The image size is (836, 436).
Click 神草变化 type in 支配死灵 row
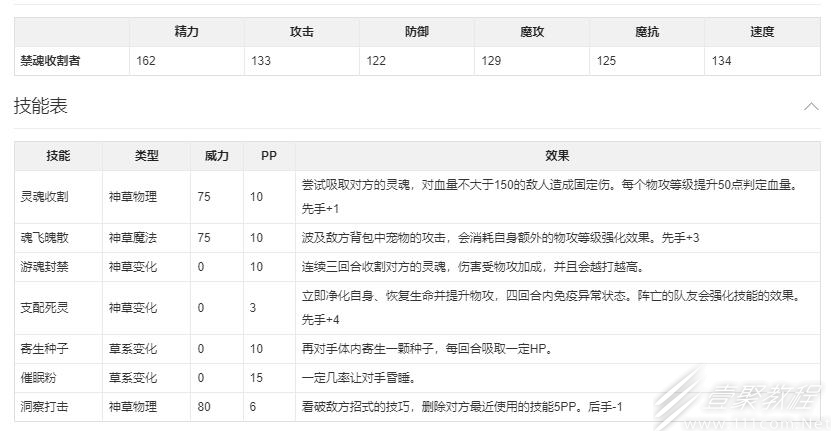(133, 308)
